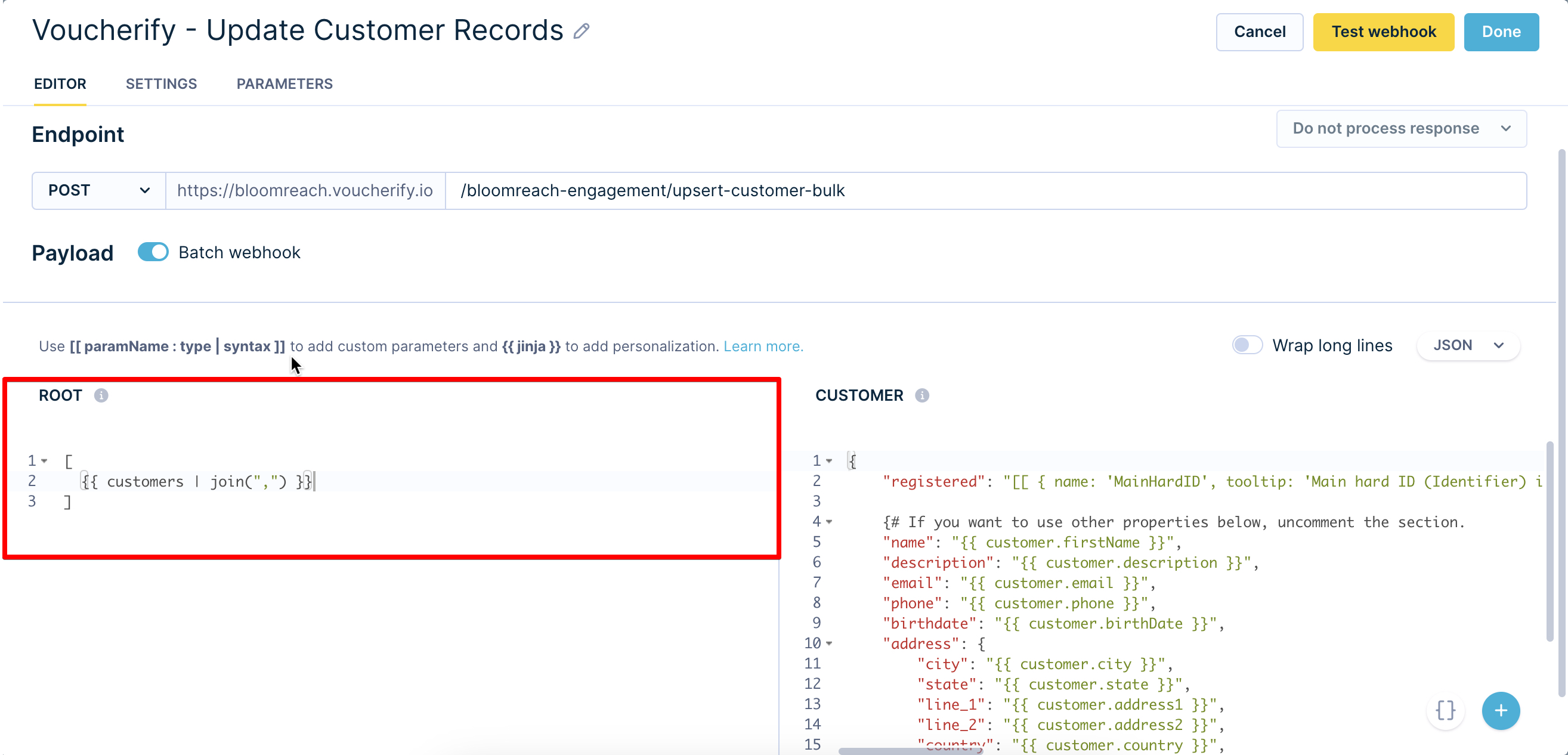Click the "registered" line in CUSTOMER editor
This screenshot has width=1568, height=755.
(1211, 482)
